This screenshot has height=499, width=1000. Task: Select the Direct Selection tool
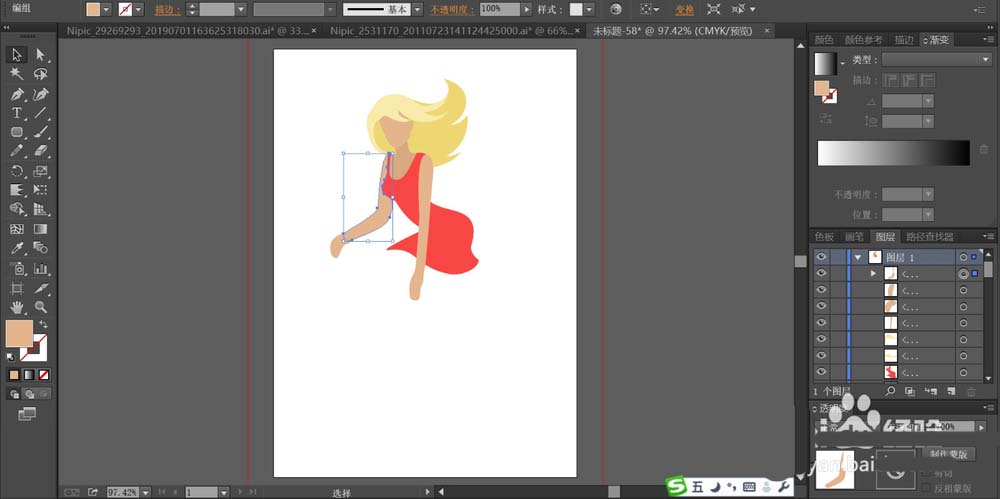pos(41,54)
